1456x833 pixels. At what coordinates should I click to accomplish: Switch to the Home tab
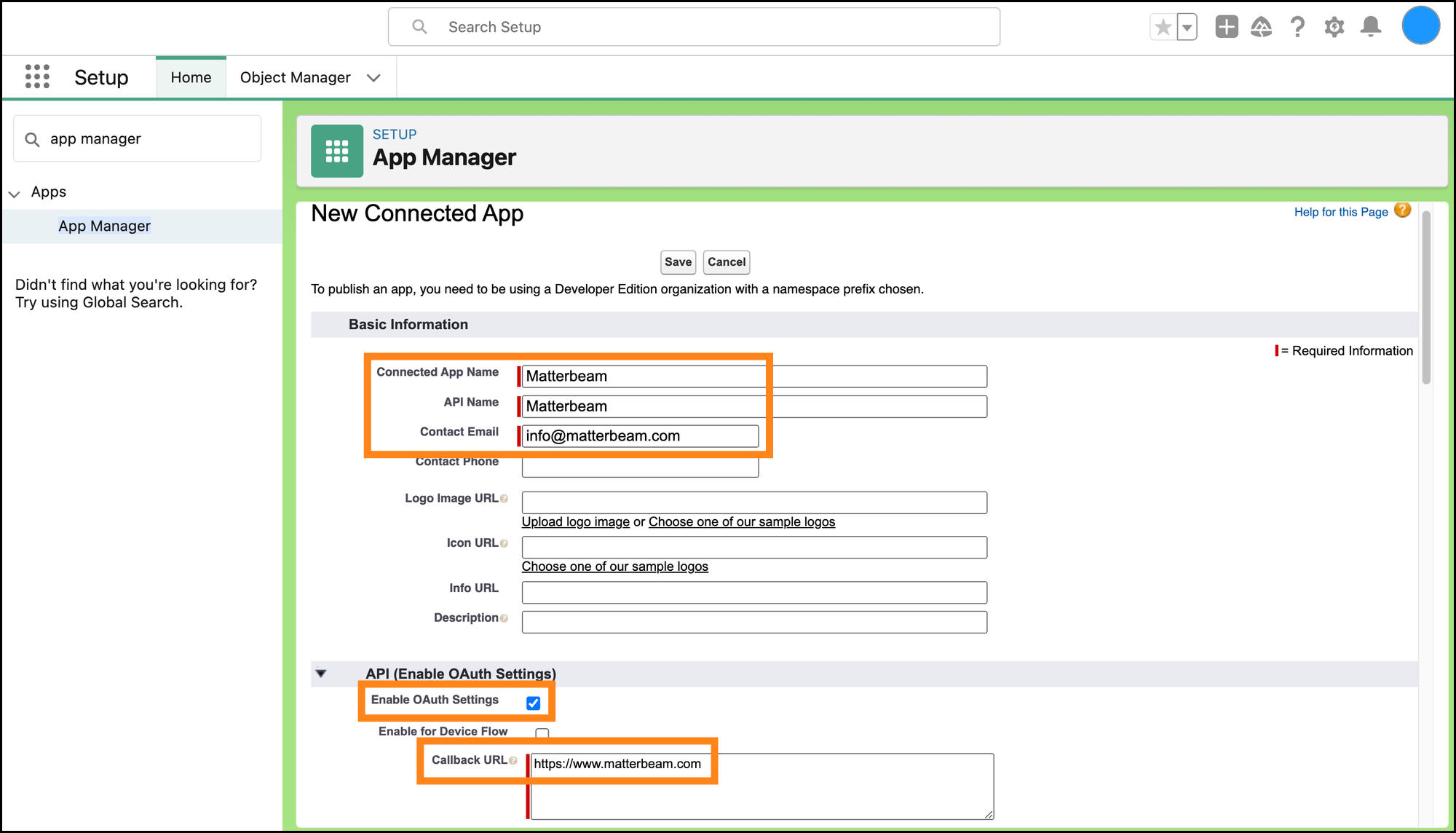pos(191,77)
